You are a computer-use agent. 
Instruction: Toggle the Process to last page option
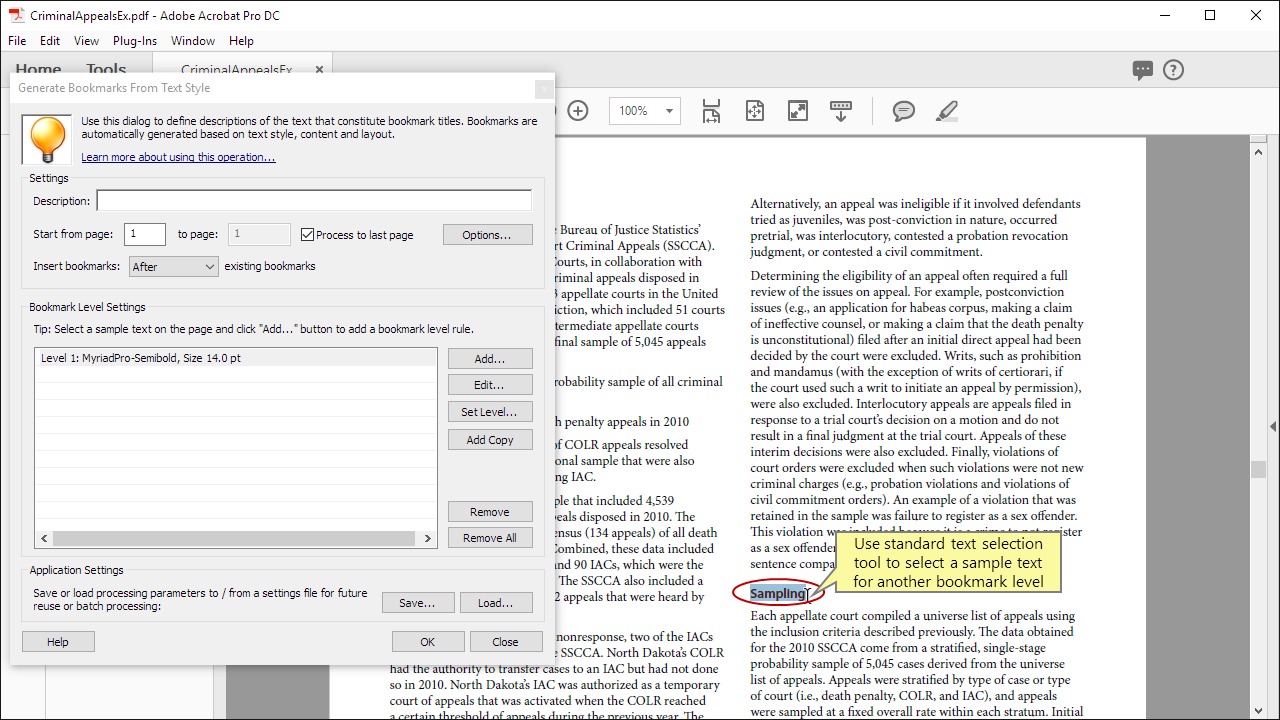(308, 234)
